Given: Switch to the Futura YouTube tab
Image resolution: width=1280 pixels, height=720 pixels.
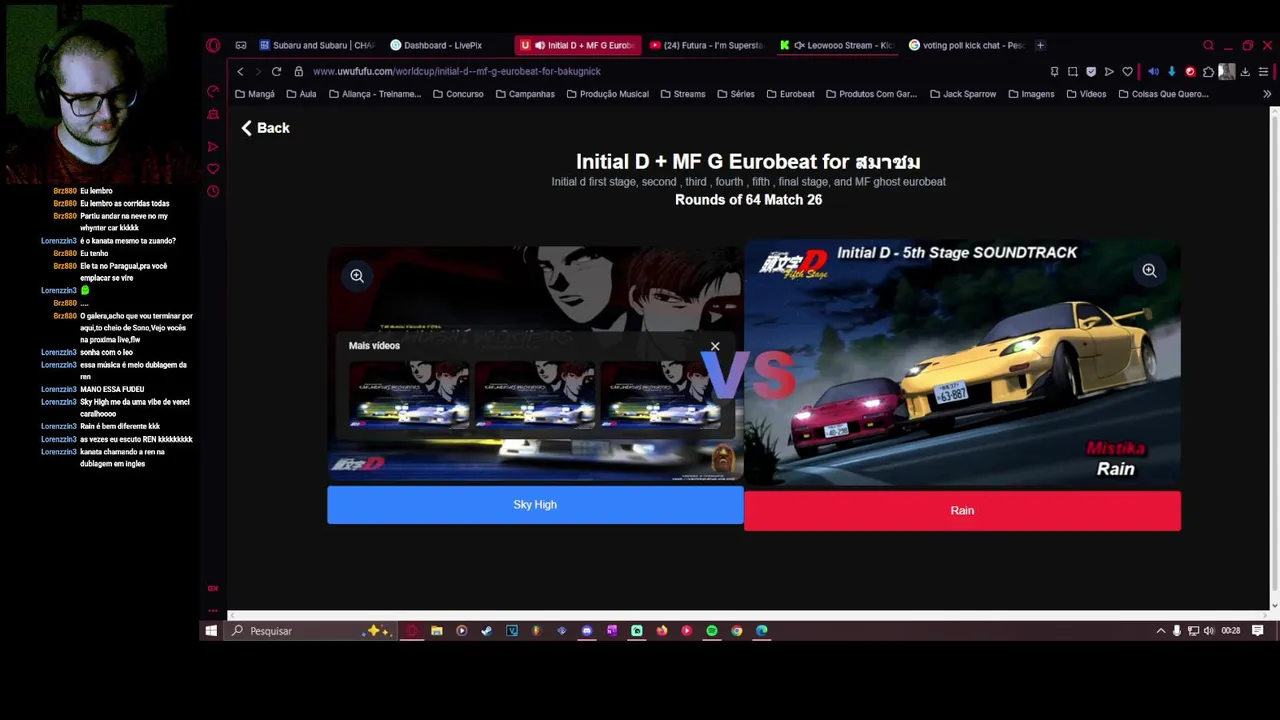Looking at the screenshot, I should (707, 45).
